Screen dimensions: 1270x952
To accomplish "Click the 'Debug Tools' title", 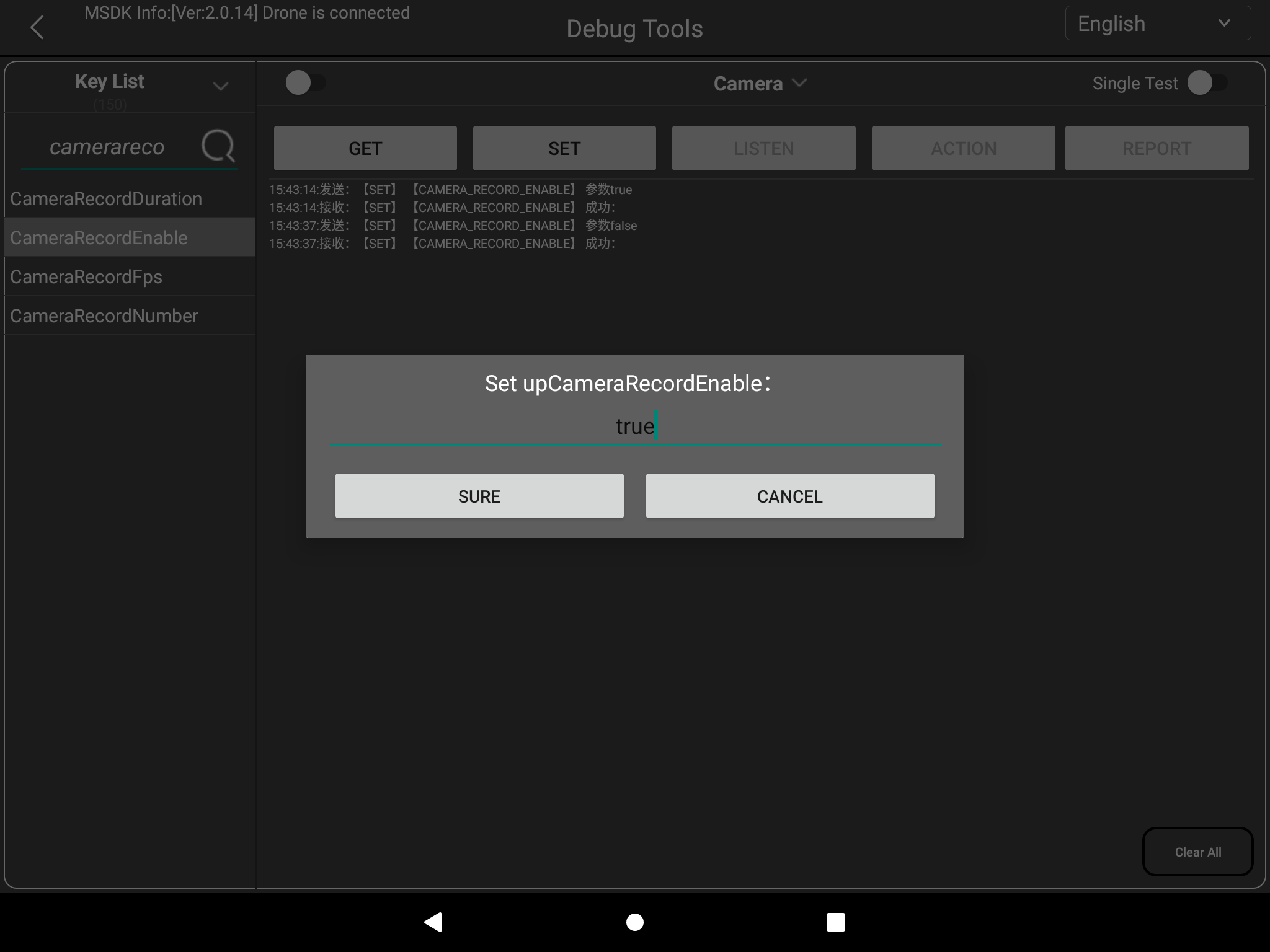I will (x=634, y=29).
